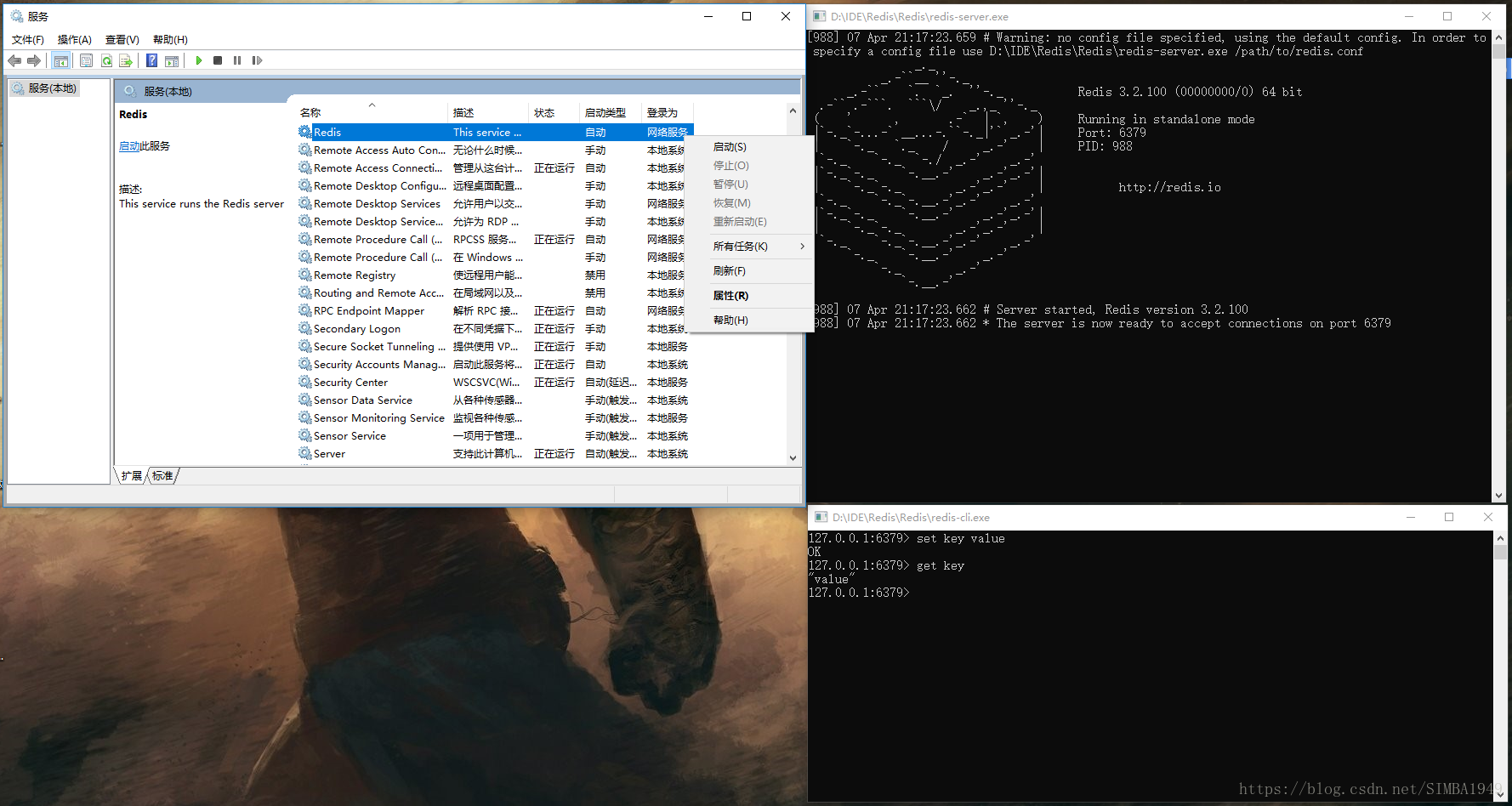Click 'This service ...' description of Redis row
1512x806 pixels.
pos(487,133)
